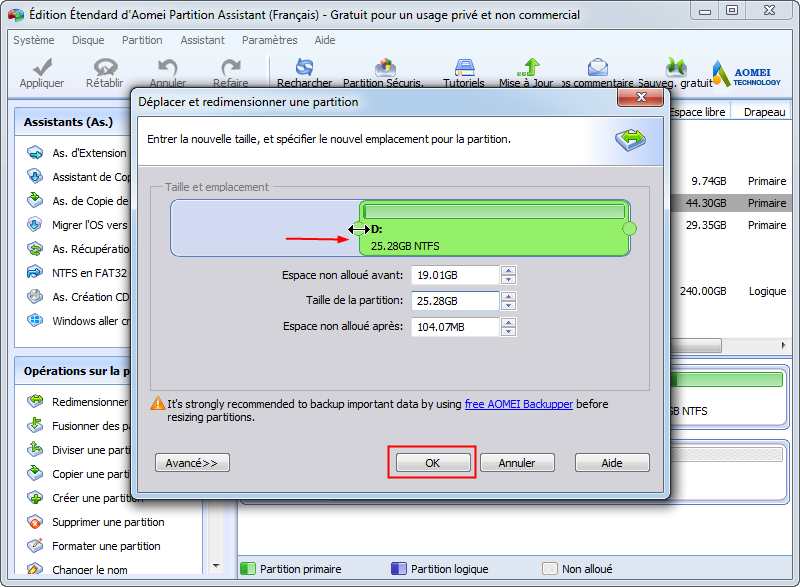Open the Disque menu
This screenshot has height=587, width=800.
88,40
